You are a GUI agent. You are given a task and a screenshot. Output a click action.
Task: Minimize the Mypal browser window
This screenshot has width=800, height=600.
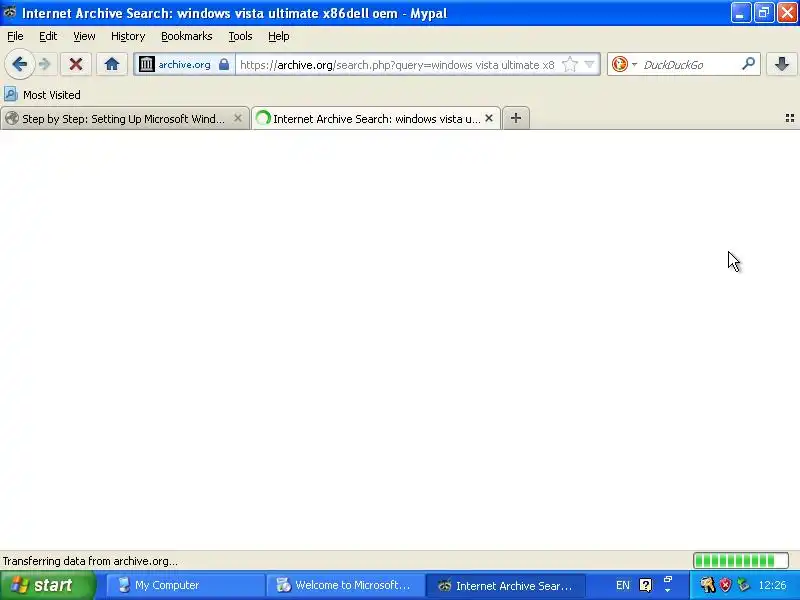pos(740,13)
